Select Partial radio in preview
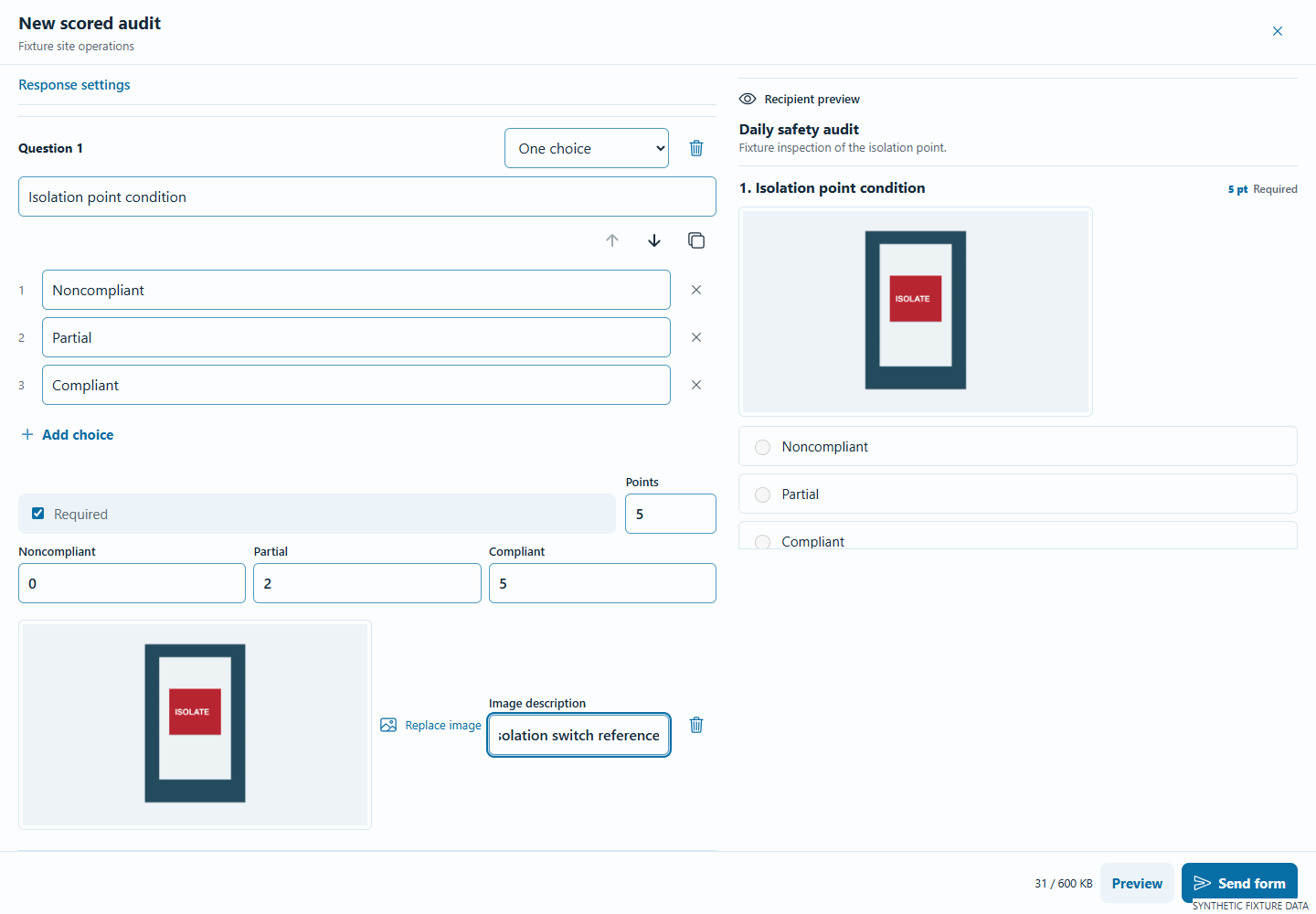 coord(762,494)
